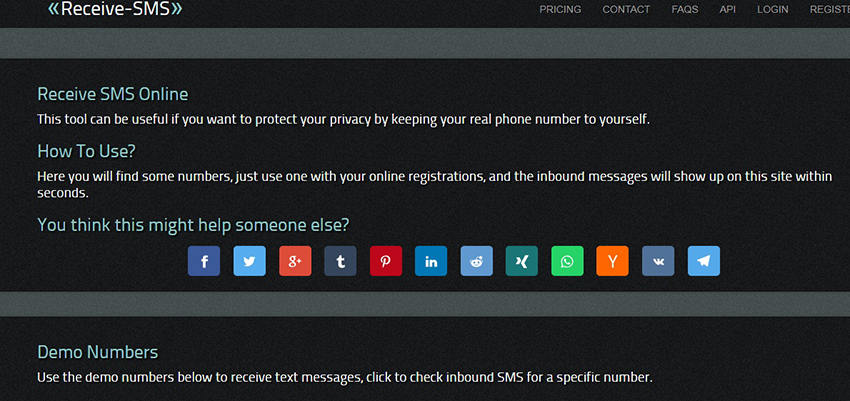The height and width of the screenshot is (401, 850).
Task: Open the Login page
Action: 772,9
